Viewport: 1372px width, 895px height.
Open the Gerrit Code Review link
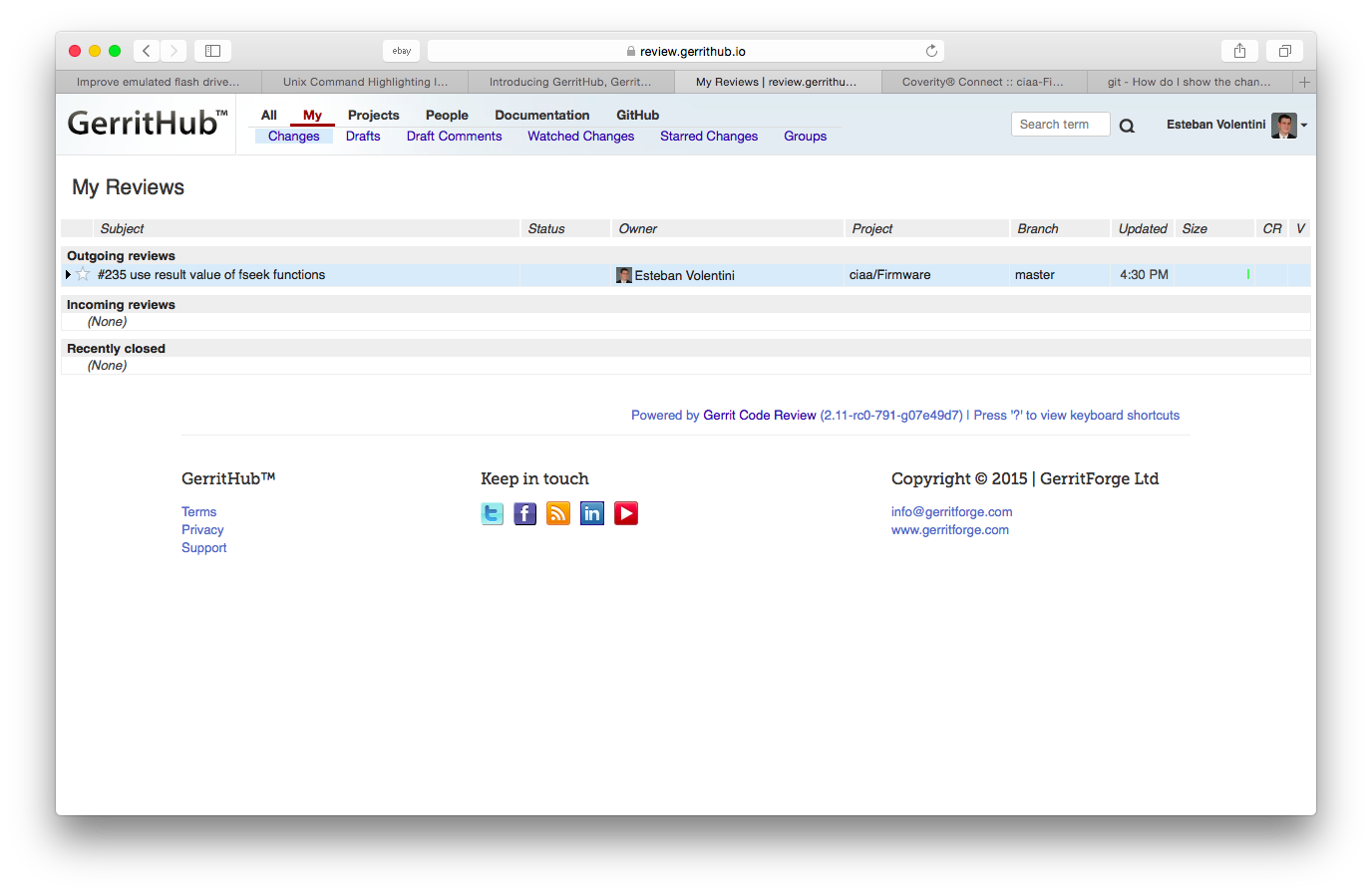pyautogui.click(x=760, y=416)
